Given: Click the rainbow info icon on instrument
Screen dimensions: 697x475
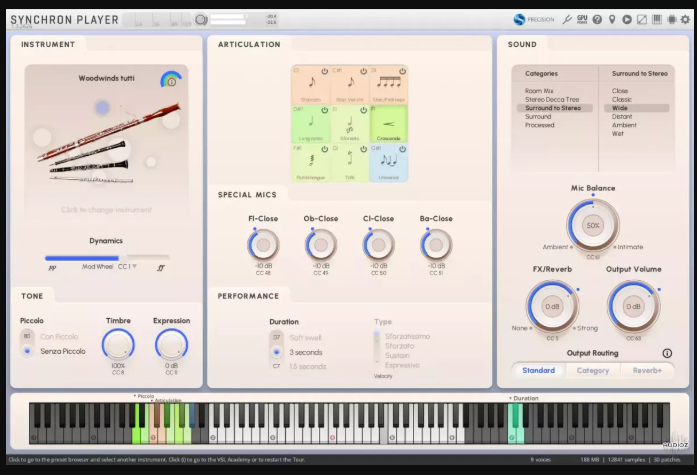Looking at the screenshot, I should point(171,80).
